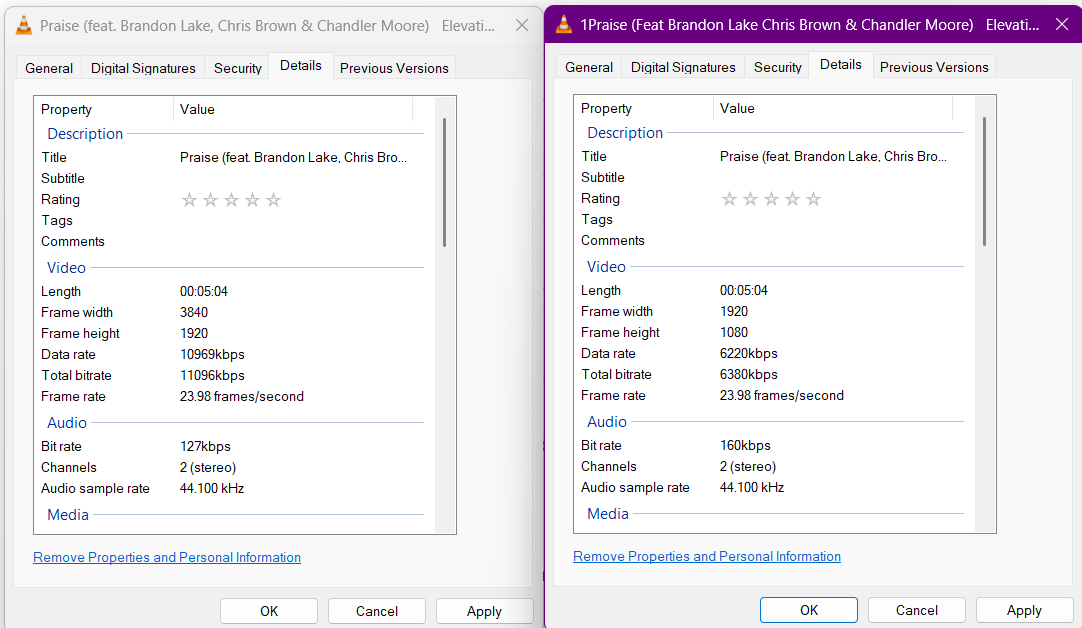Click the Title value field in left window

pos(294,157)
